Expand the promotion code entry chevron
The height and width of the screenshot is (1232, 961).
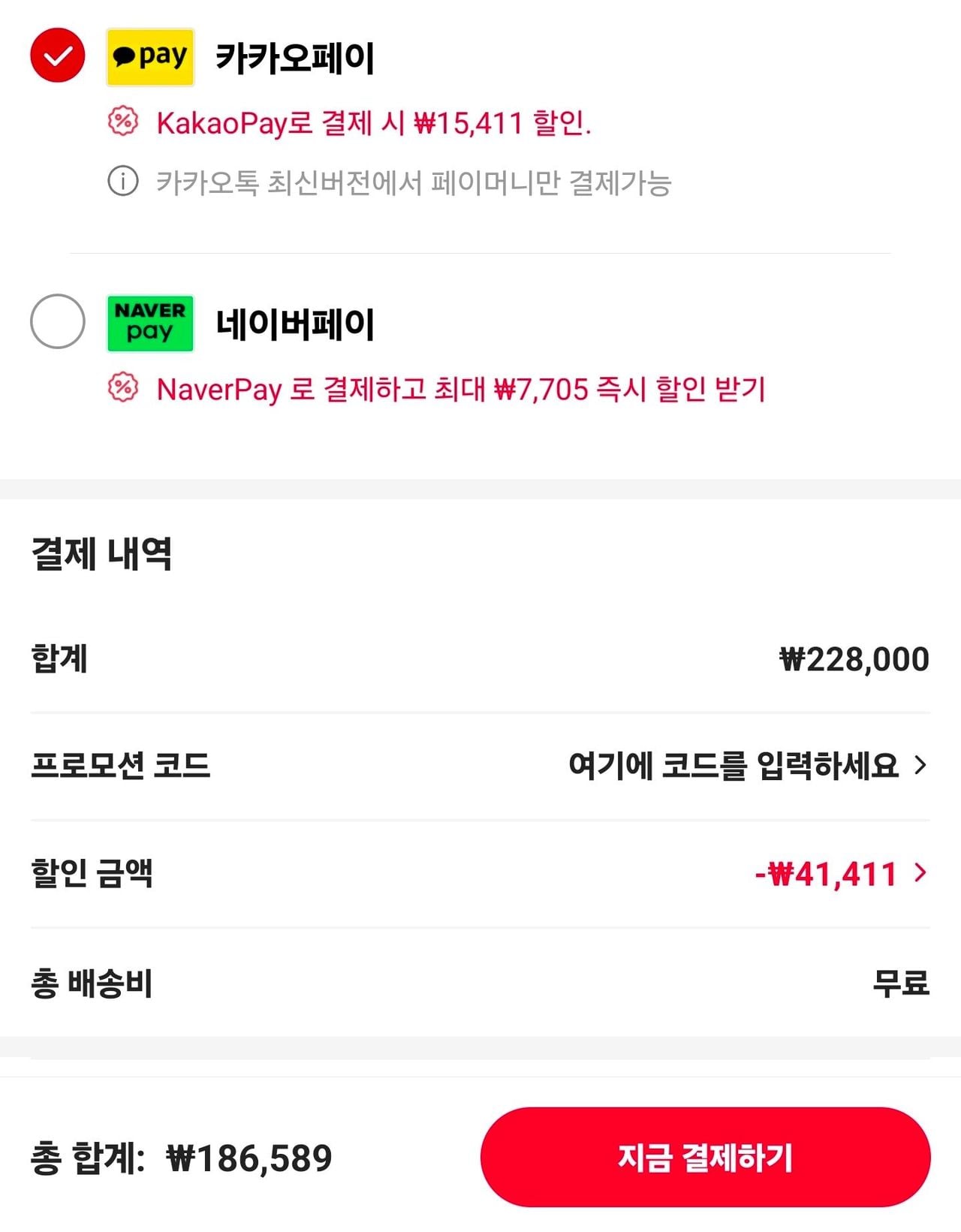click(920, 765)
